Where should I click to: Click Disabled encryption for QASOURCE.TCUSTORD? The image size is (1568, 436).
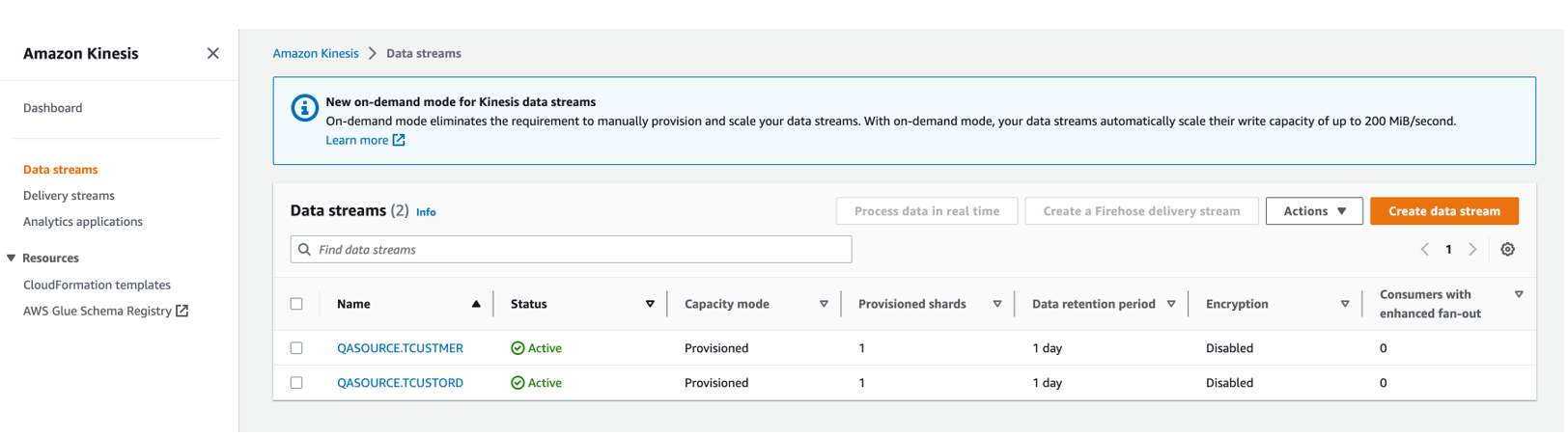(1231, 384)
